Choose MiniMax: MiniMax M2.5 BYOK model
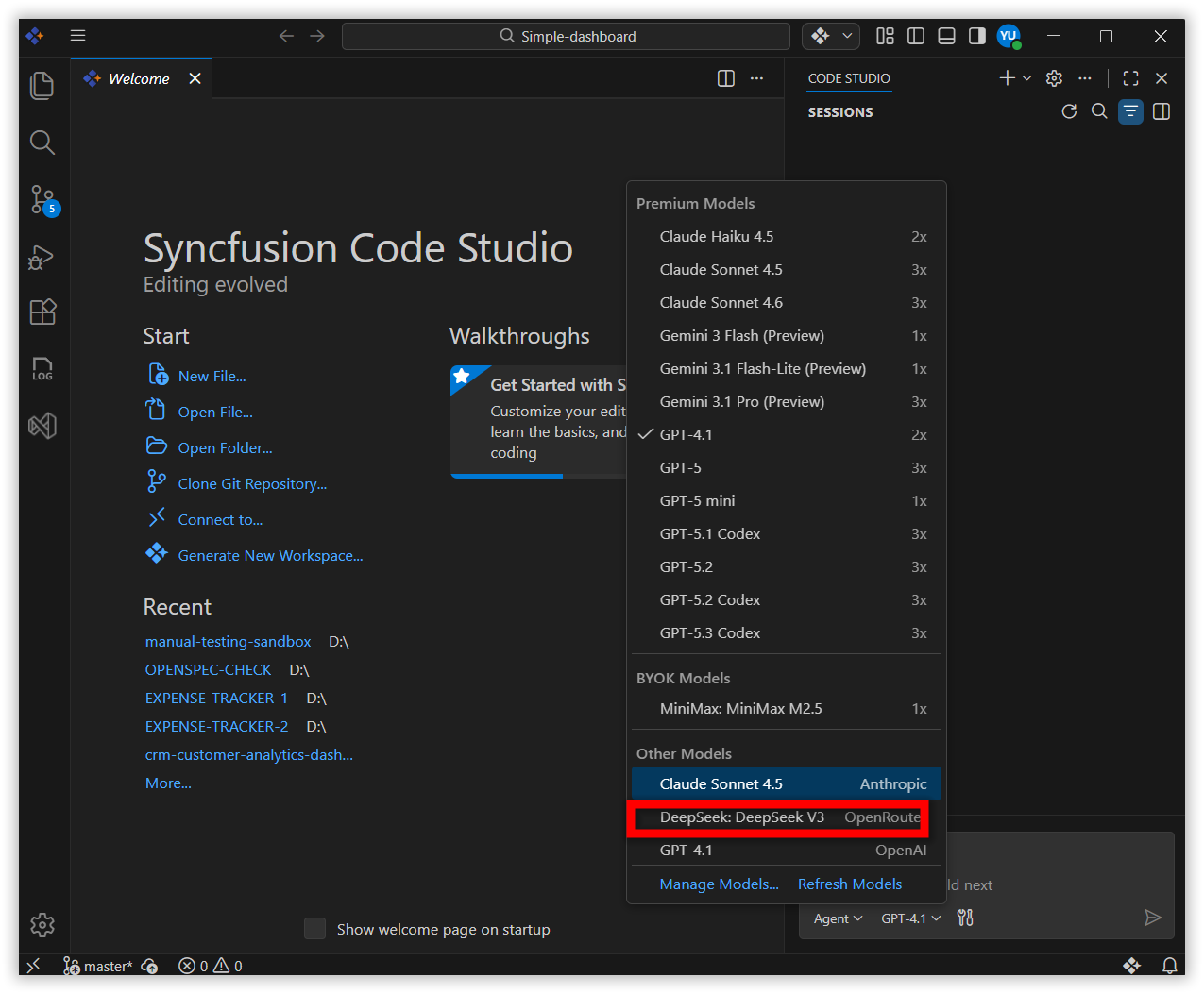This screenshot has width=1204, height=994. click(x=786, y=709)
